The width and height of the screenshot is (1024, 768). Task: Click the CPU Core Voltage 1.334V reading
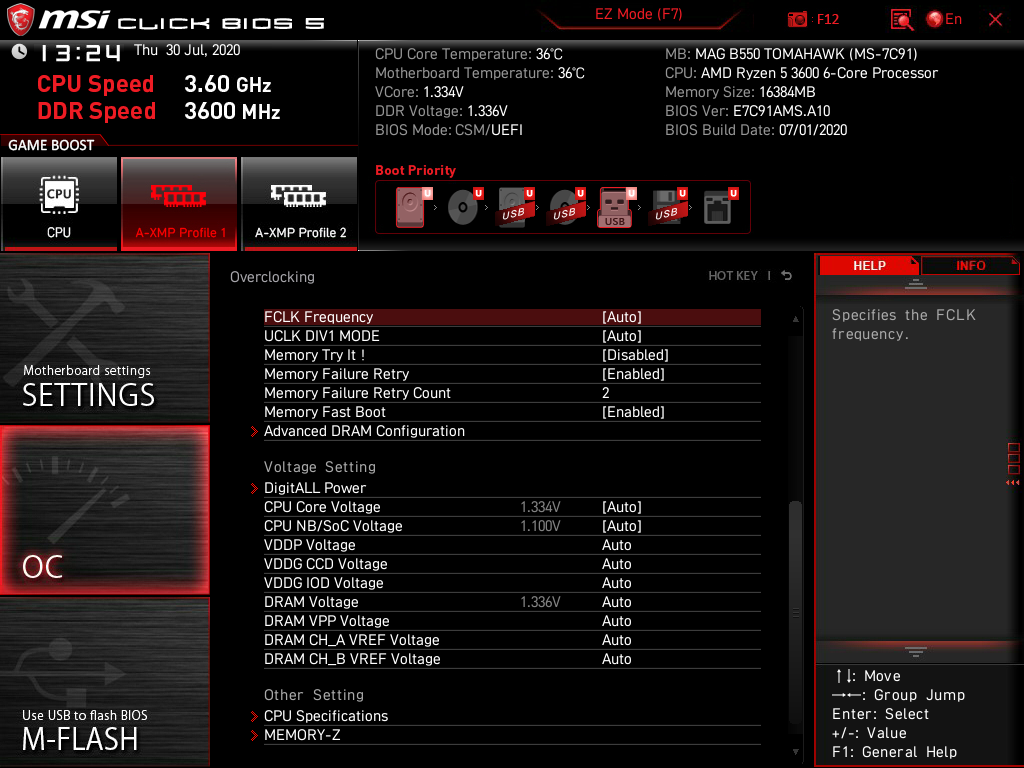click(540, 507)
